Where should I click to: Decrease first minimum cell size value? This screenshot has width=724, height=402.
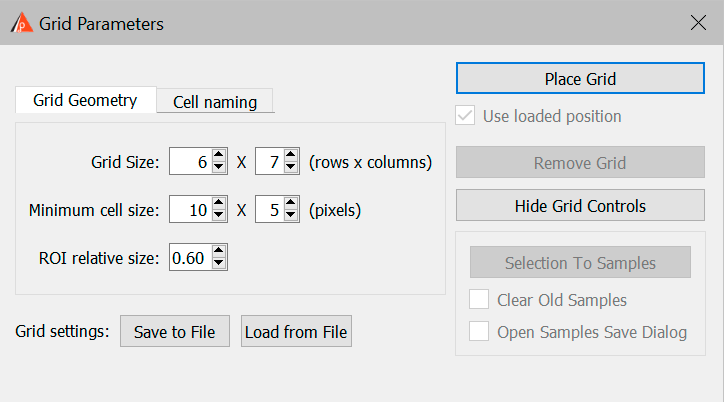(218, 215)
